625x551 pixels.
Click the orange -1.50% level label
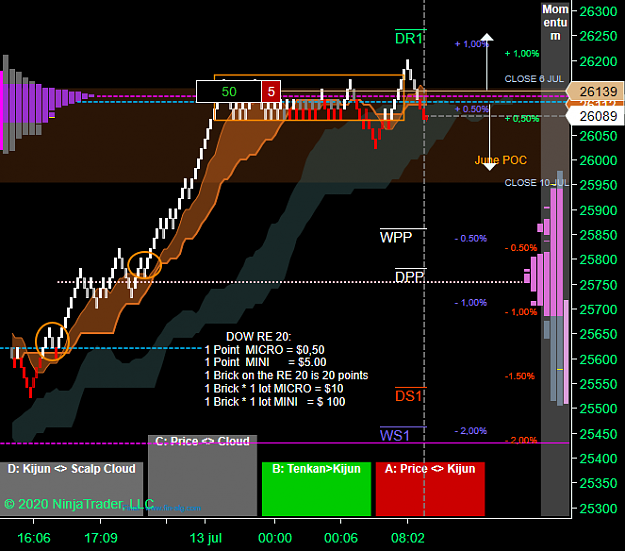(x=520, y=376)
